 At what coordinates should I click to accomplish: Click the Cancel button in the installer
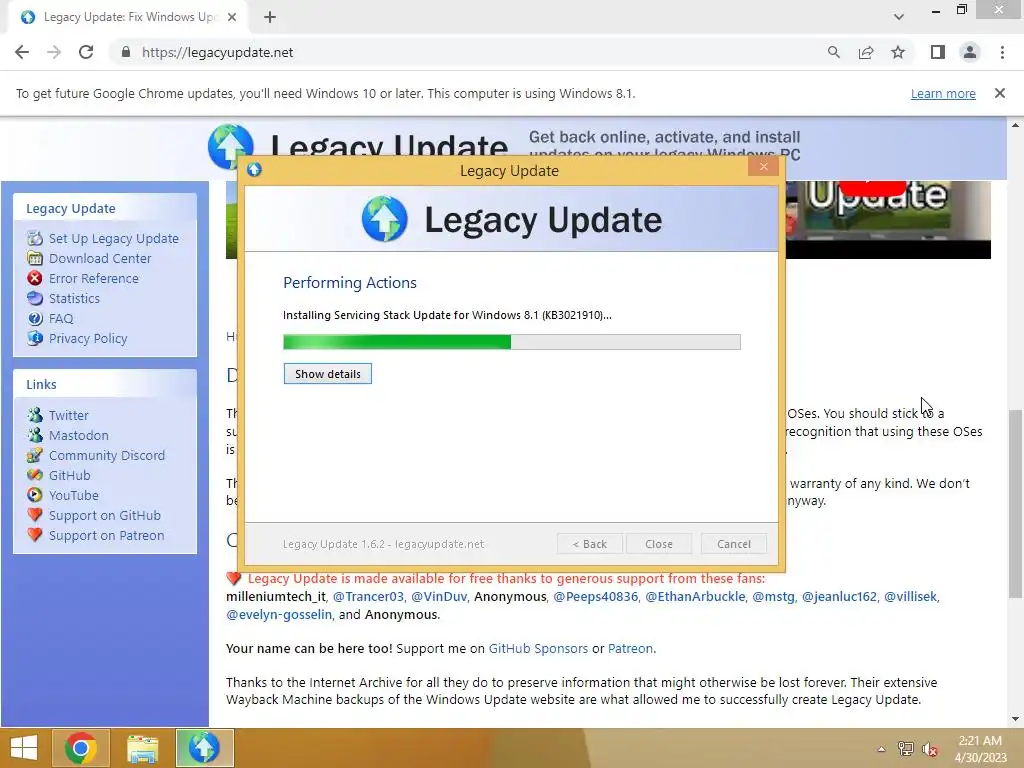click(x=734, y=544)
